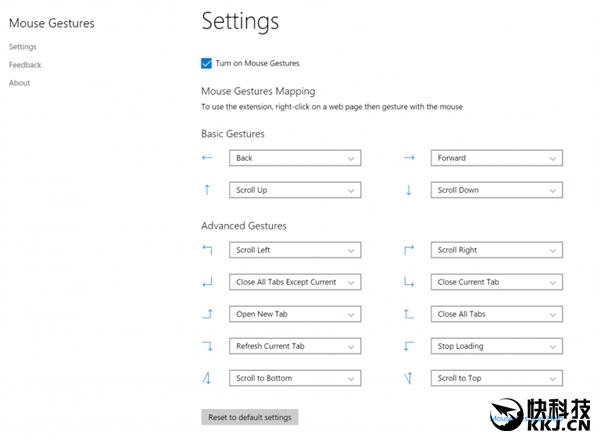This screenshot has height=441, width=600.
Task: Click the down arrow gesture icon
Action: [x=409, y=190]
